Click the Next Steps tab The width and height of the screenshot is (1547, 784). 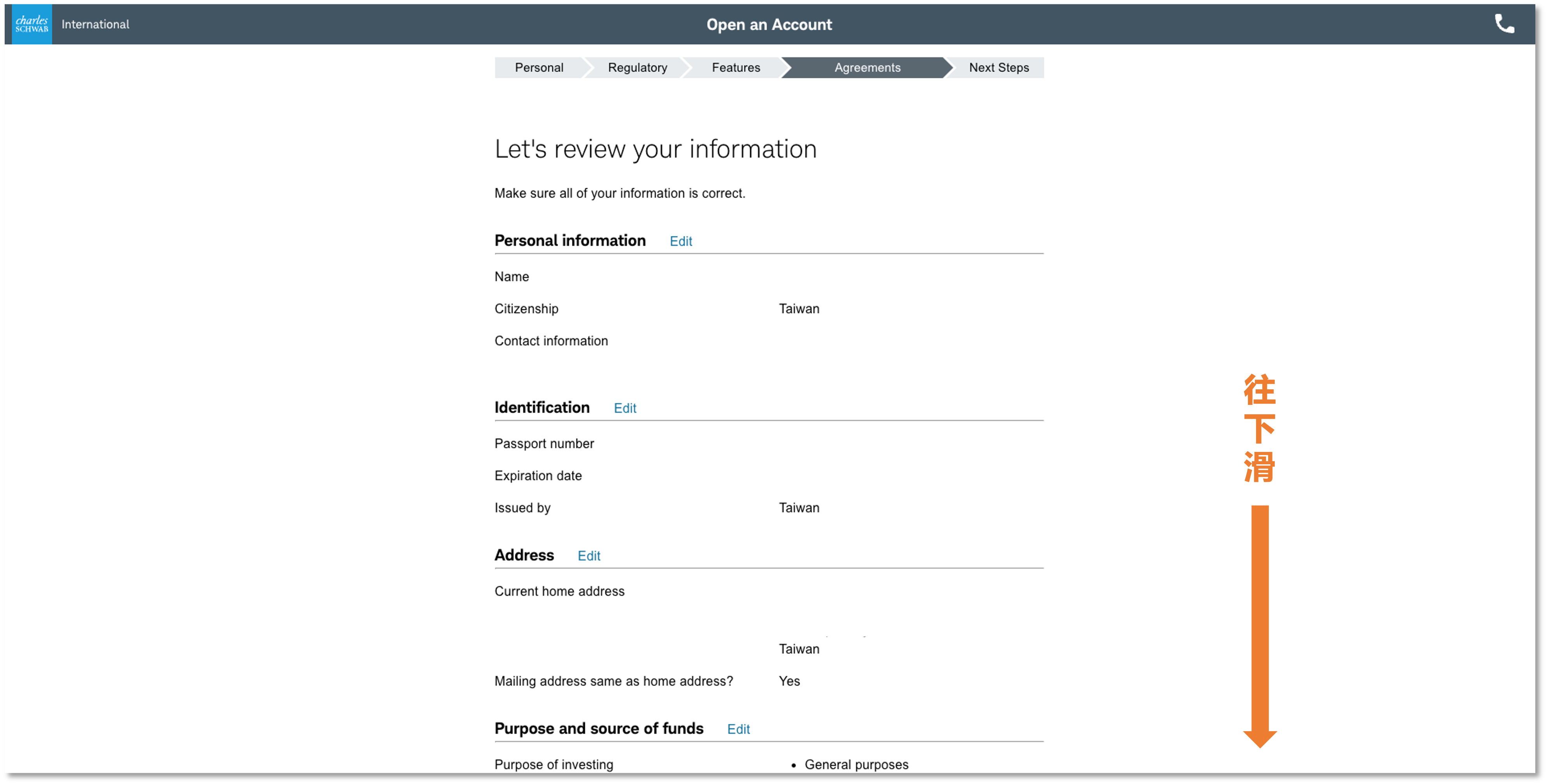(998, 67)
